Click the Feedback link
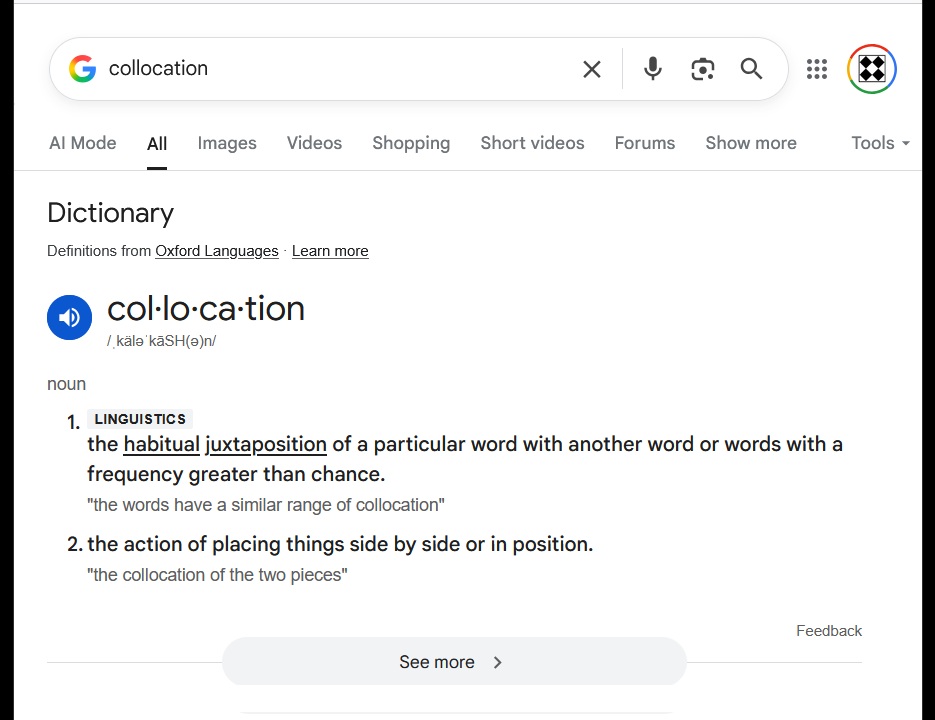This screenshot has width=935, height=720. click(x=828, y=631)
